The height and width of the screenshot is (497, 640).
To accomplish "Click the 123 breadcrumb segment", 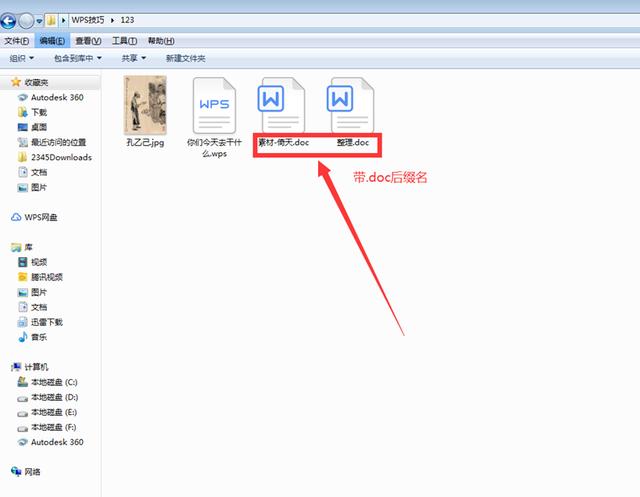I will pos(127,20).
